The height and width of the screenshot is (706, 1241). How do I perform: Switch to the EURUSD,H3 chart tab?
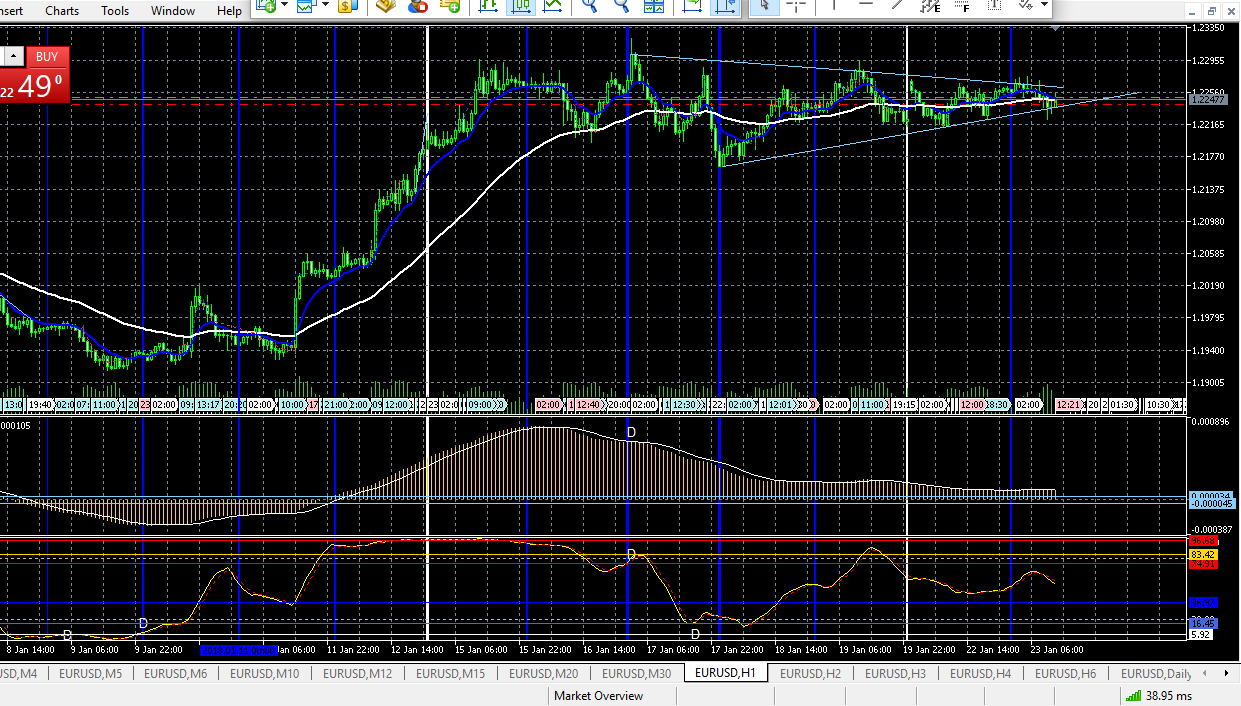tap(896, 674)
